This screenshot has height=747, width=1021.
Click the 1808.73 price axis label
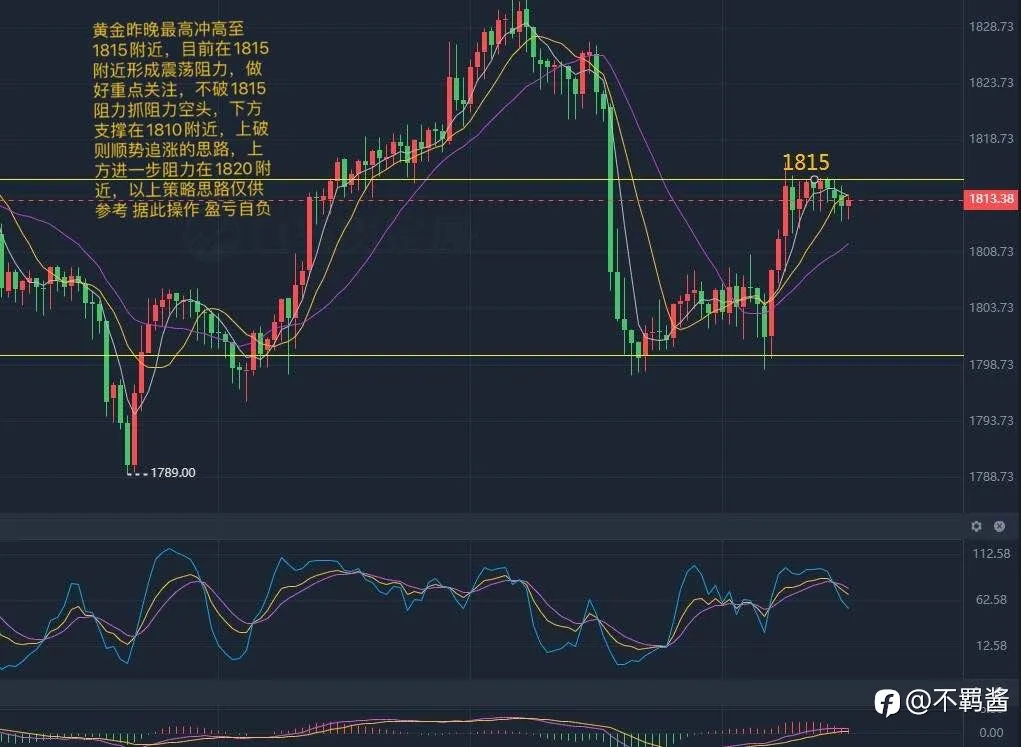(991, 251)
